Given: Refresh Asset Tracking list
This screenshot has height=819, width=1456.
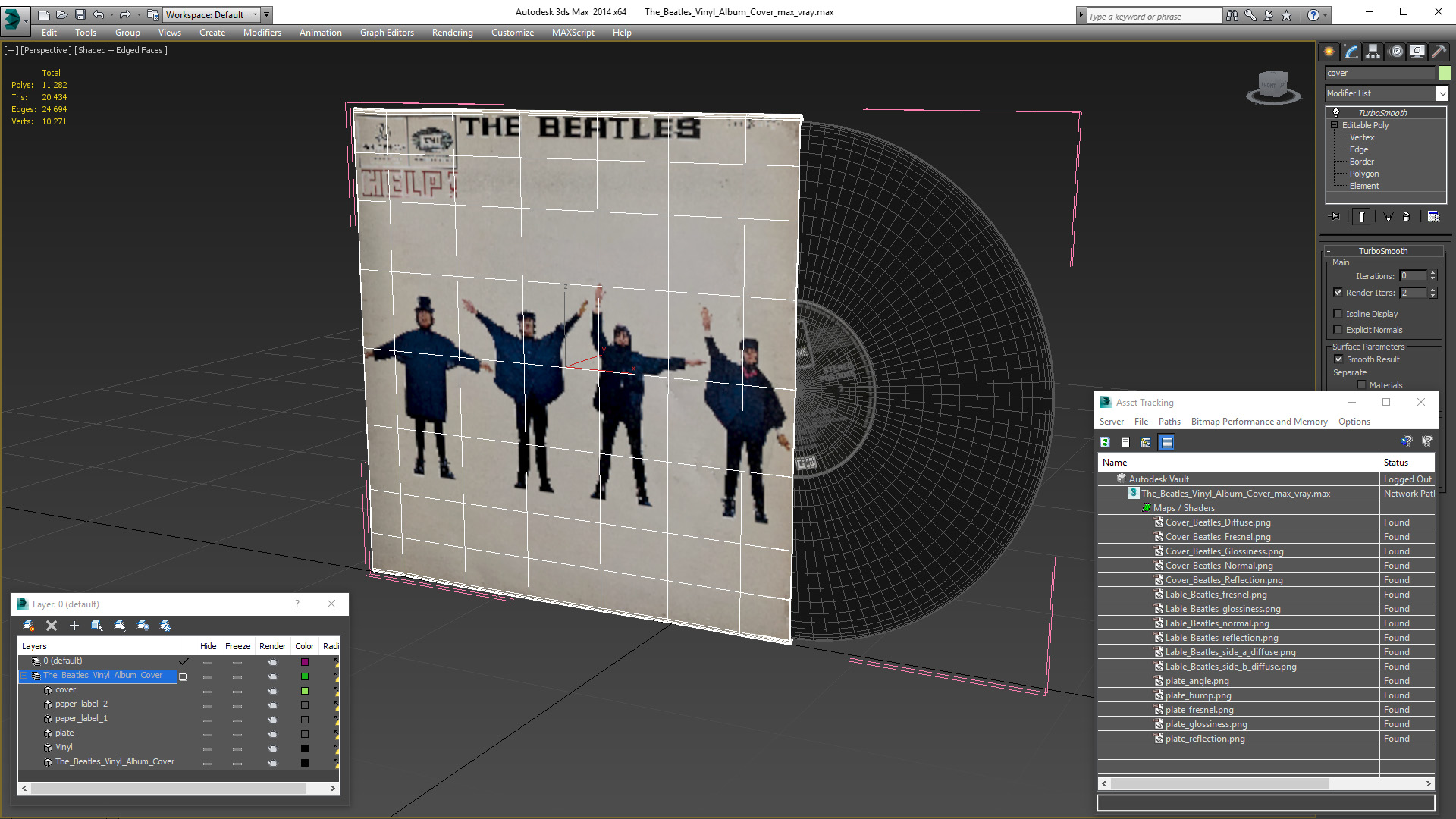Looking at the screenshot, I should click(1105, 442).
